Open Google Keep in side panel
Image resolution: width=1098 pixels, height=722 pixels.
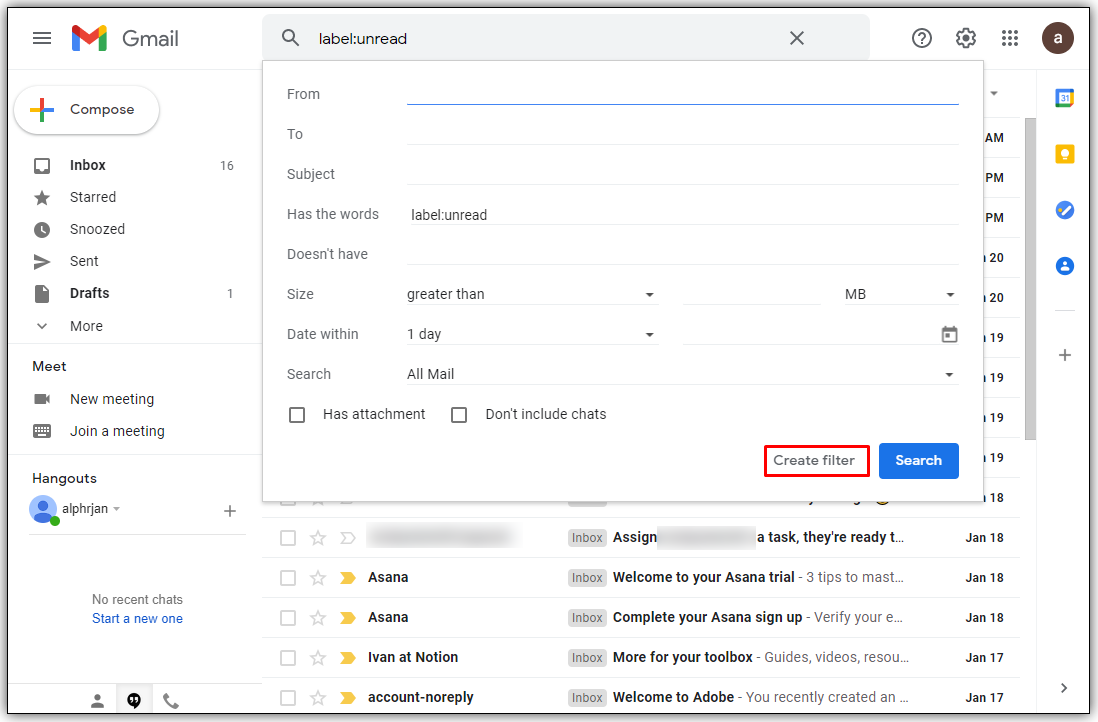point(1065,154)
